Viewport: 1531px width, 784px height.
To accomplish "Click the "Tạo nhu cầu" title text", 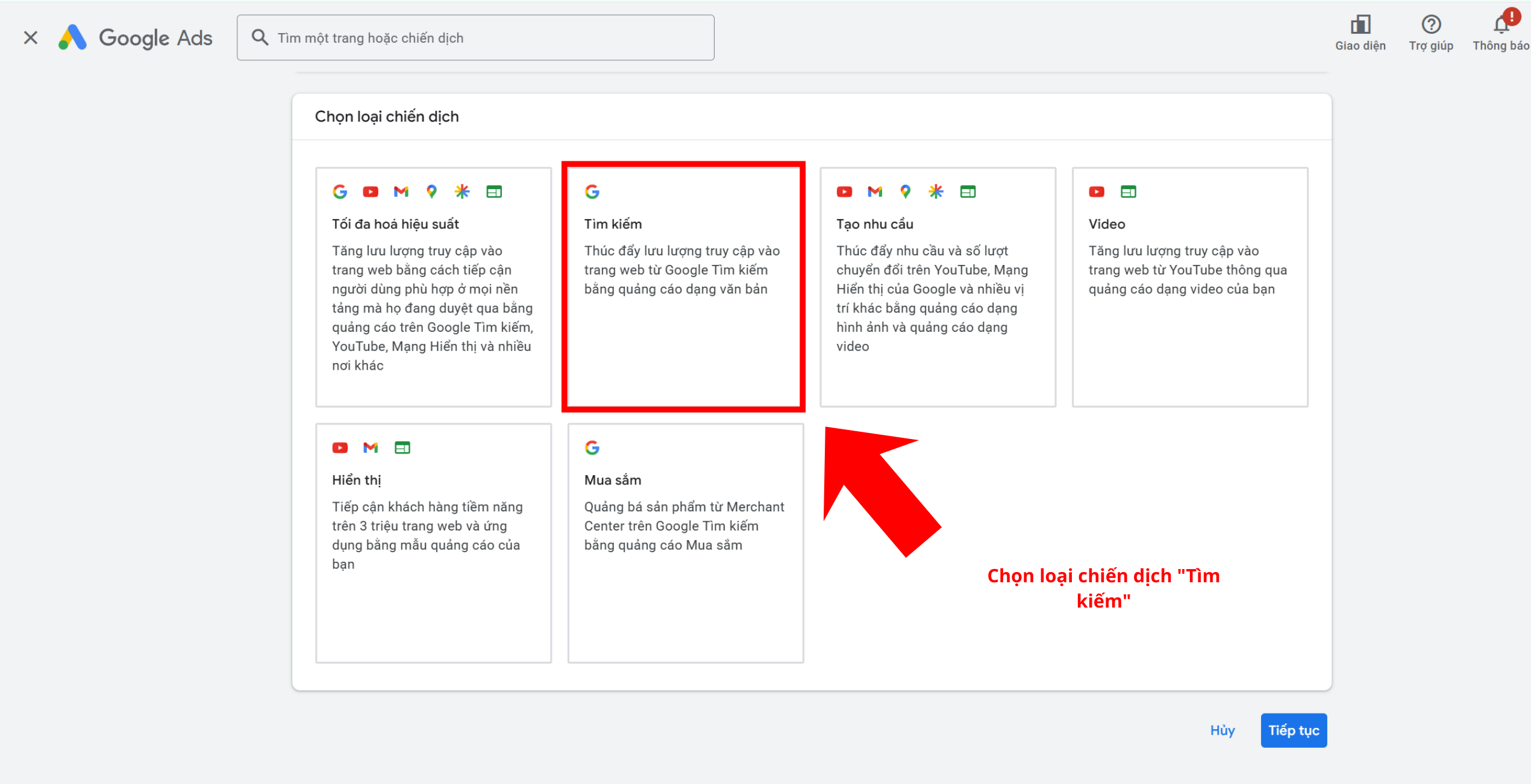I will [875, 224].
